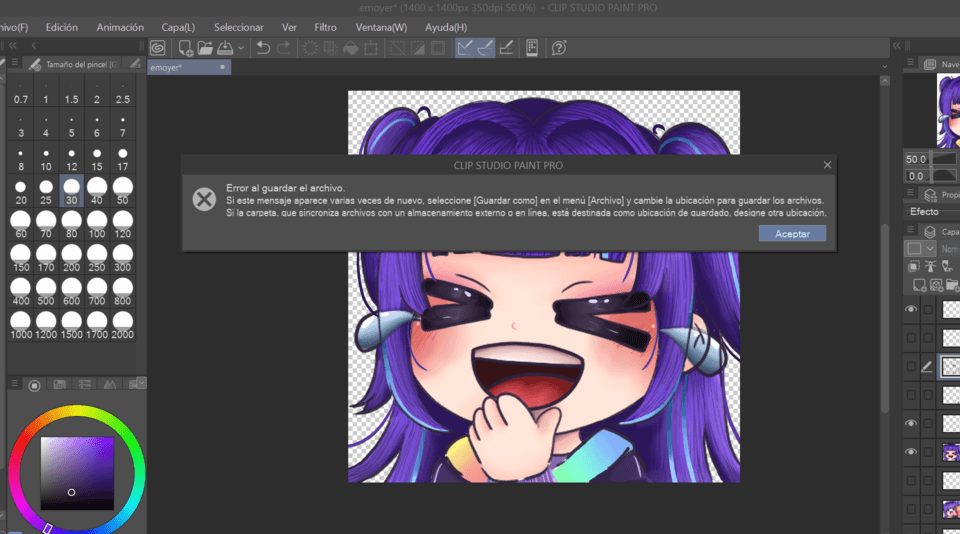Undo the last action
This screenshot has height=534, width=960.
[263, 48]
